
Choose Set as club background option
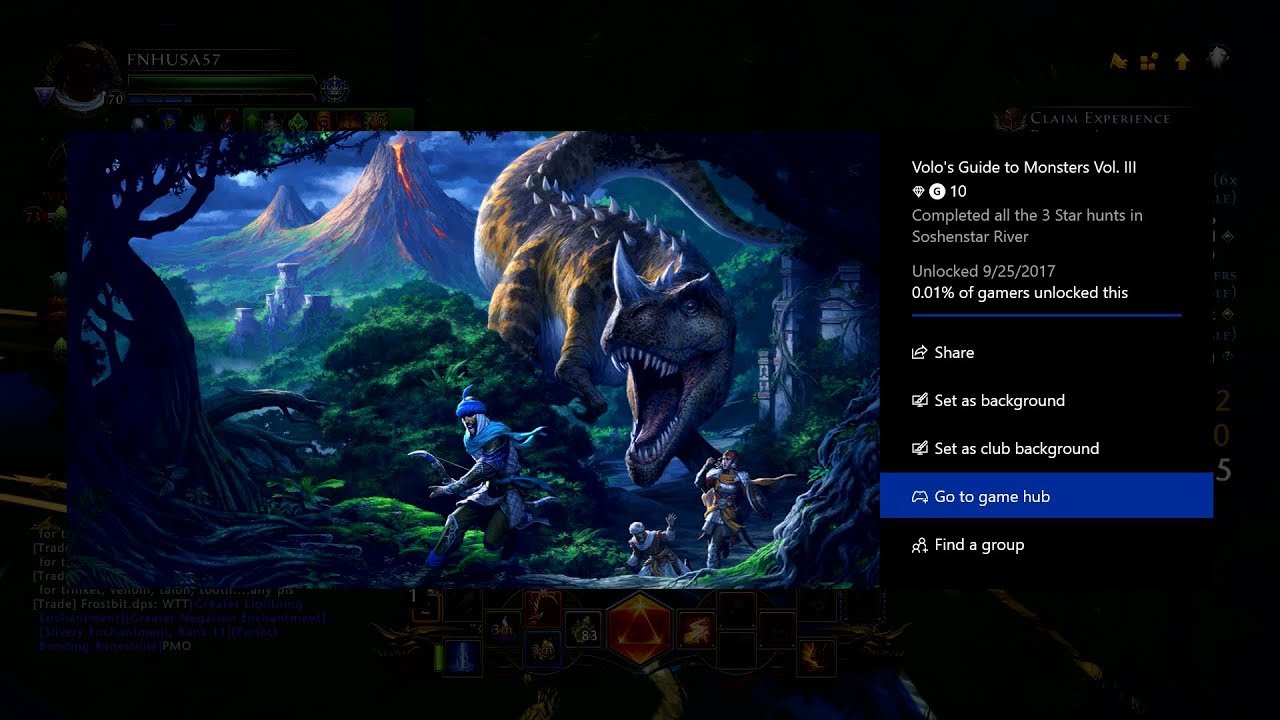click(x=1046, y=448)
